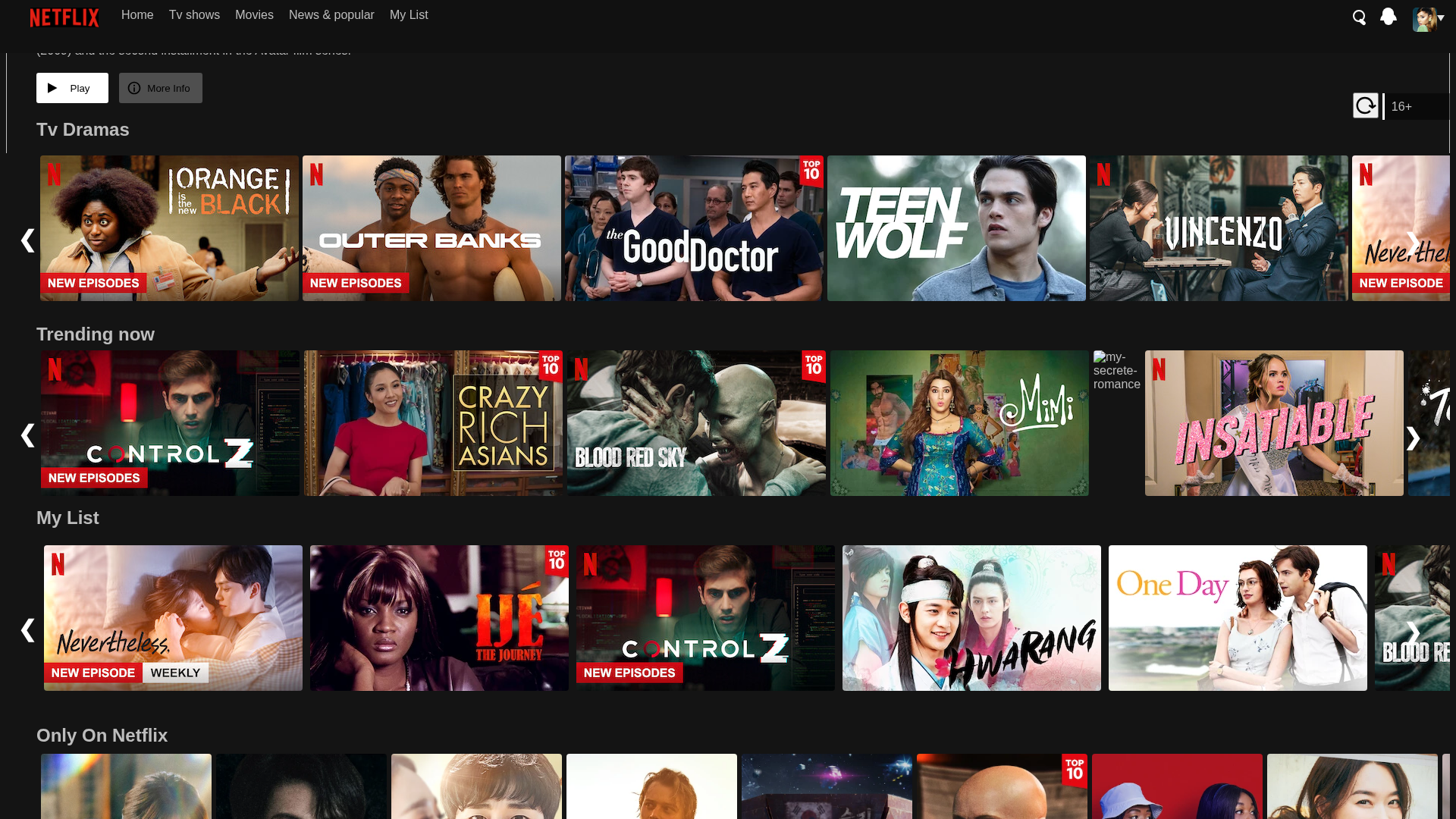Open Crazy Rich Asians thumbnail
This screenshot has width=1456, height=819.
(x=433, y=423)
